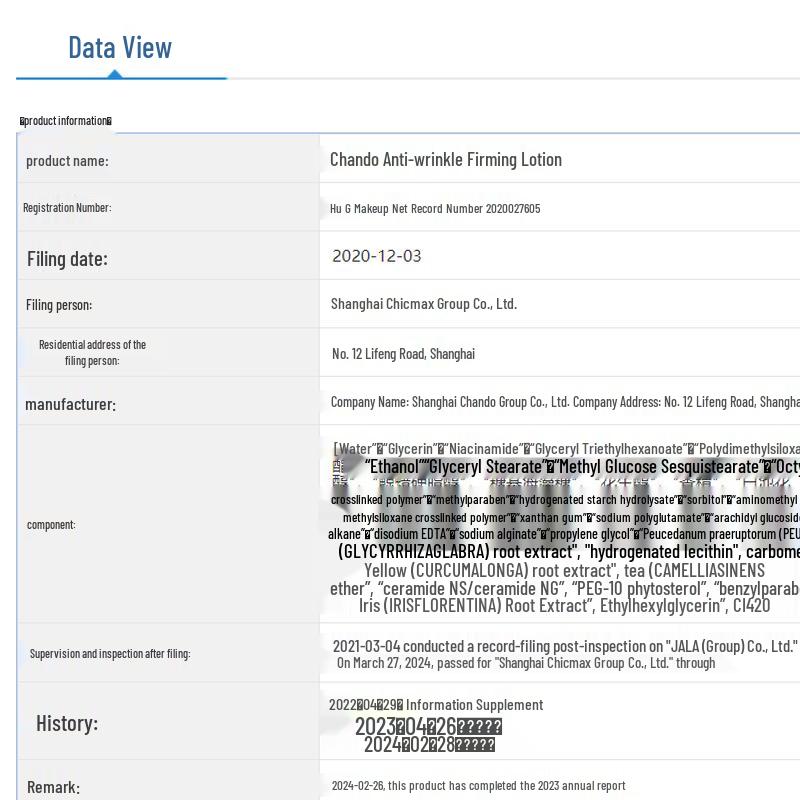
Task: Select product name 'Chando Anti-wrinkle Firming Lotion'
Action: [446, 160]
